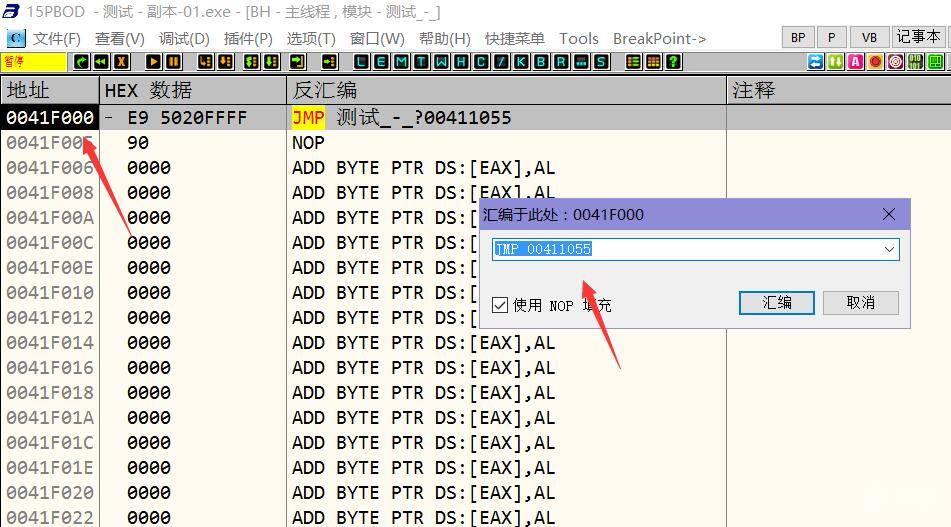Open Breakpoints (B) window icon
The height and width of the screenshot is (527, 951).
(x=542, y=62)
